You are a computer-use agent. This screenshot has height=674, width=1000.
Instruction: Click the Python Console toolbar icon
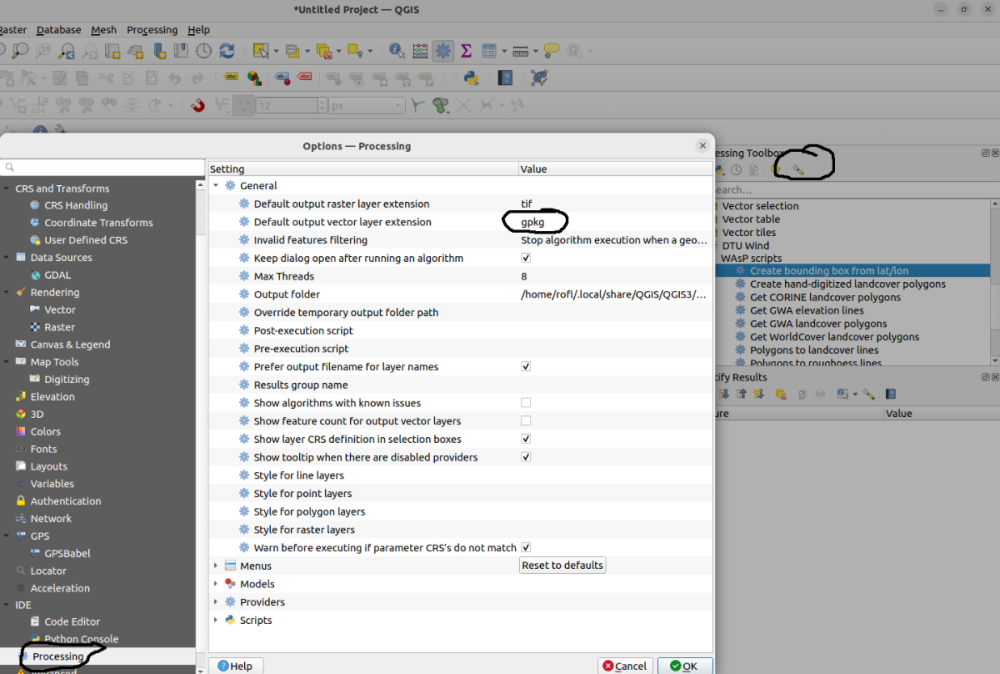click(x=469, y=77)
